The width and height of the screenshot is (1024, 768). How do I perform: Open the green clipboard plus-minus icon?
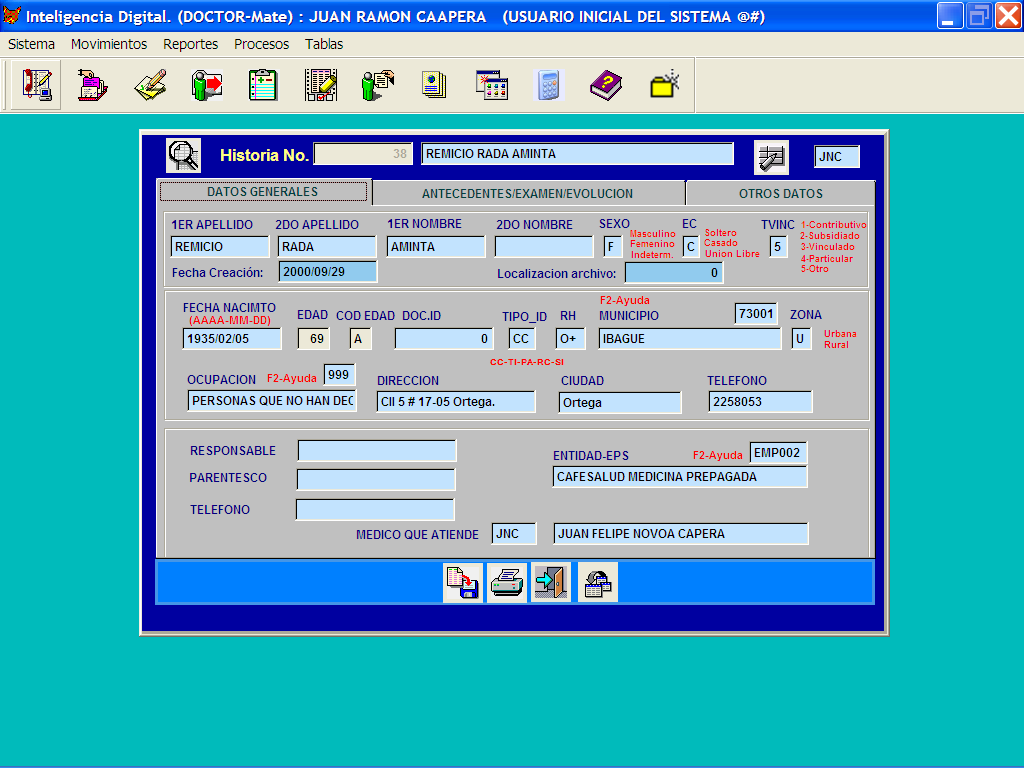click(263, 85)
